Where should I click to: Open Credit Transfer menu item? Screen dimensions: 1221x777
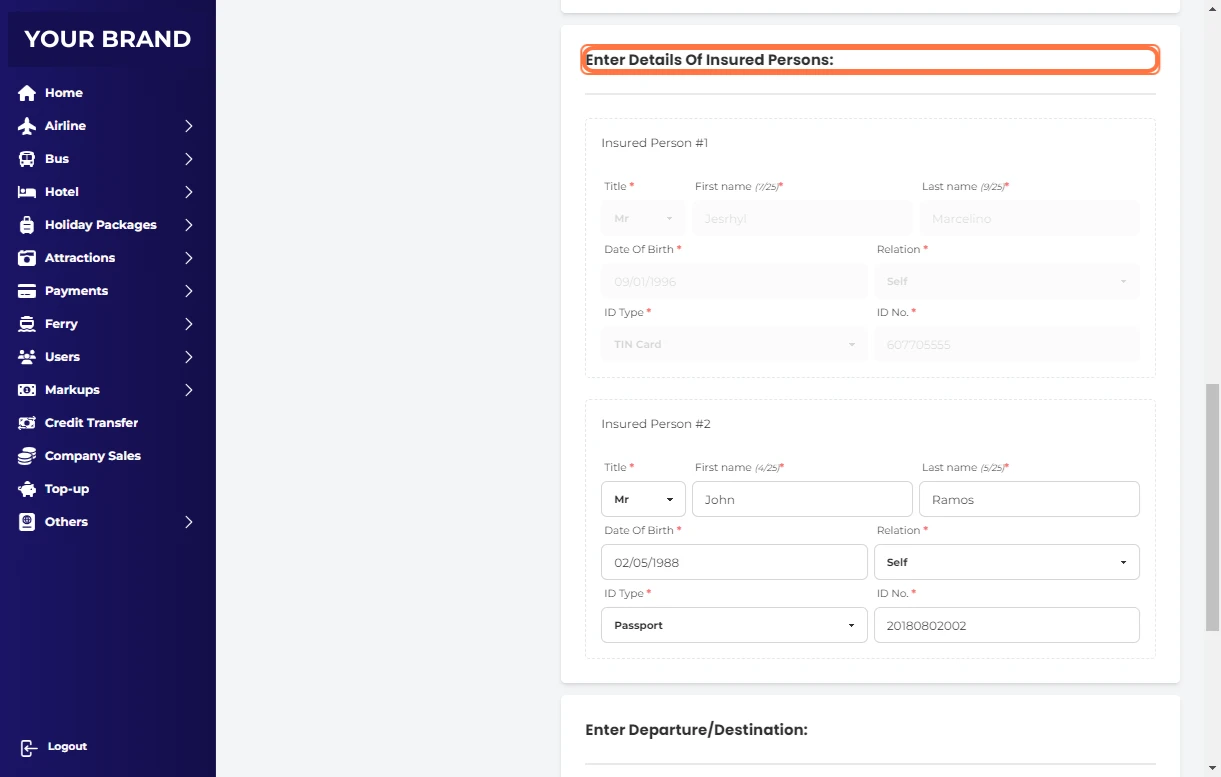tap(91, 423)
